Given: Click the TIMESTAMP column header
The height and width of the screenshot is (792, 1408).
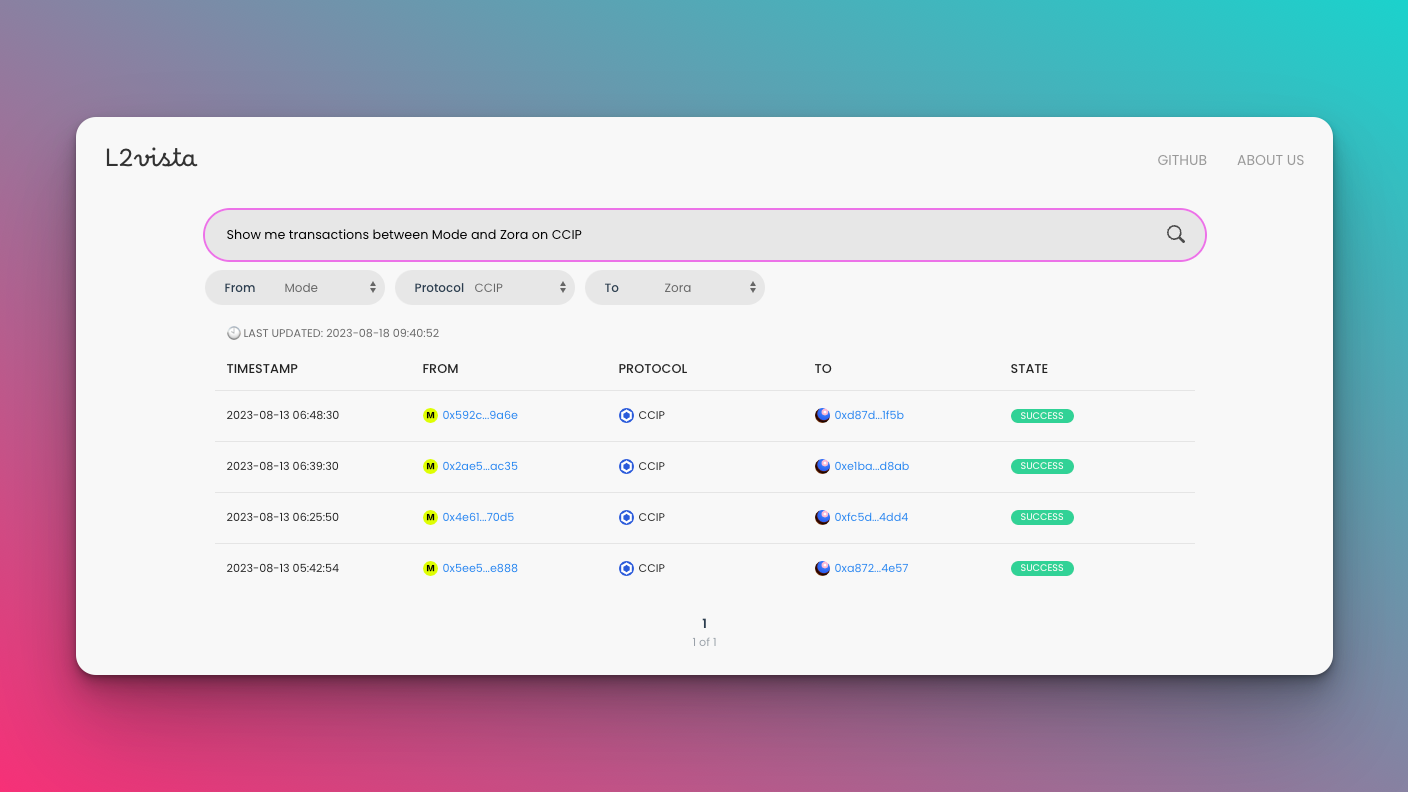Looking at the screenshot, I should coord(262,369).
